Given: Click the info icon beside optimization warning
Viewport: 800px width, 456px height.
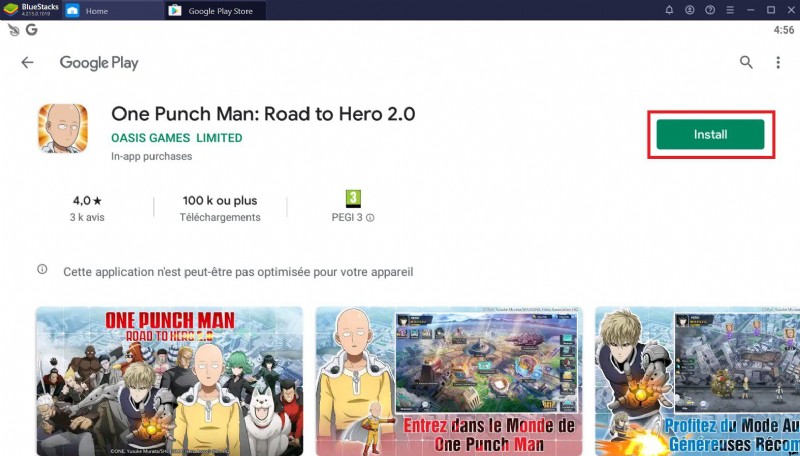Looking at the screenshot, I should tap(42, 270).
